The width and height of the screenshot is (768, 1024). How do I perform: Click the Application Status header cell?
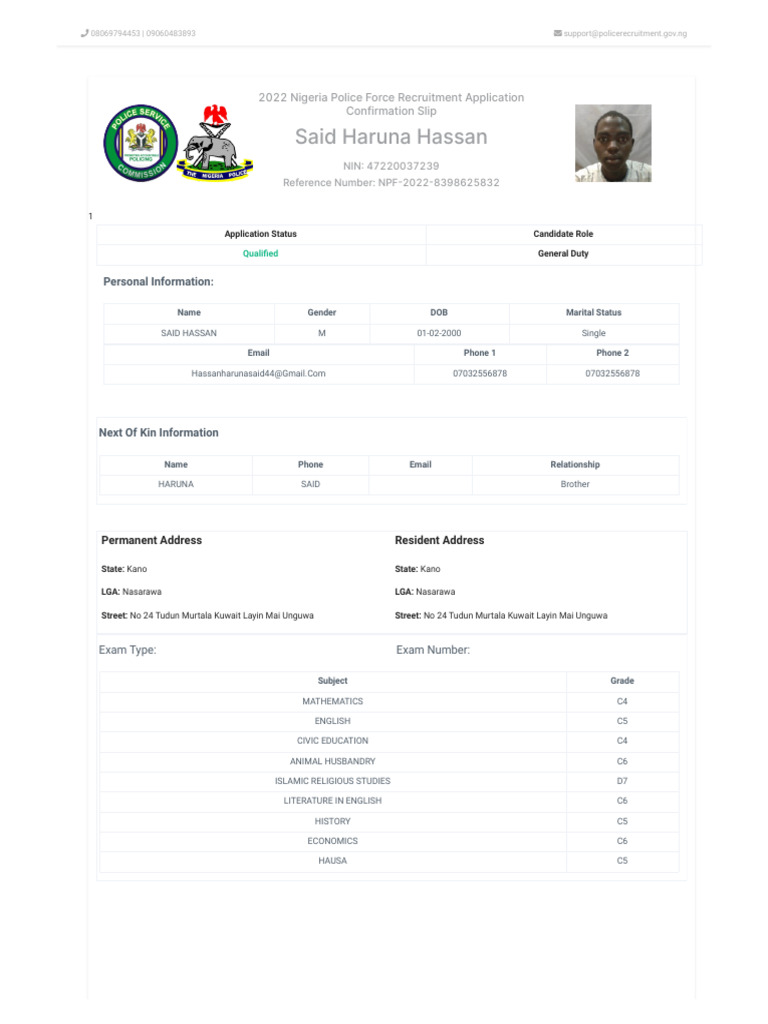261,234
